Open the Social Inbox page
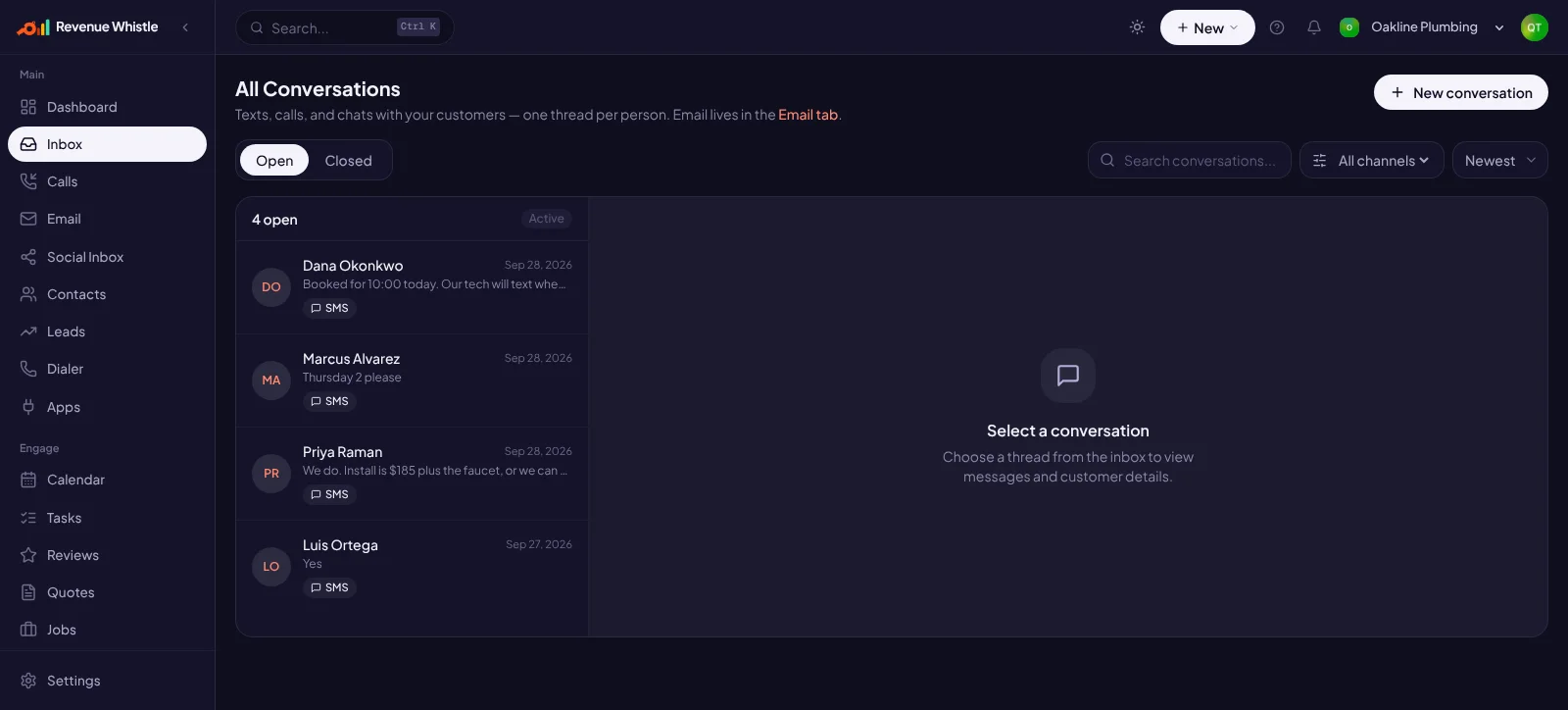The image size is (1568, 710). coord(107,257)
